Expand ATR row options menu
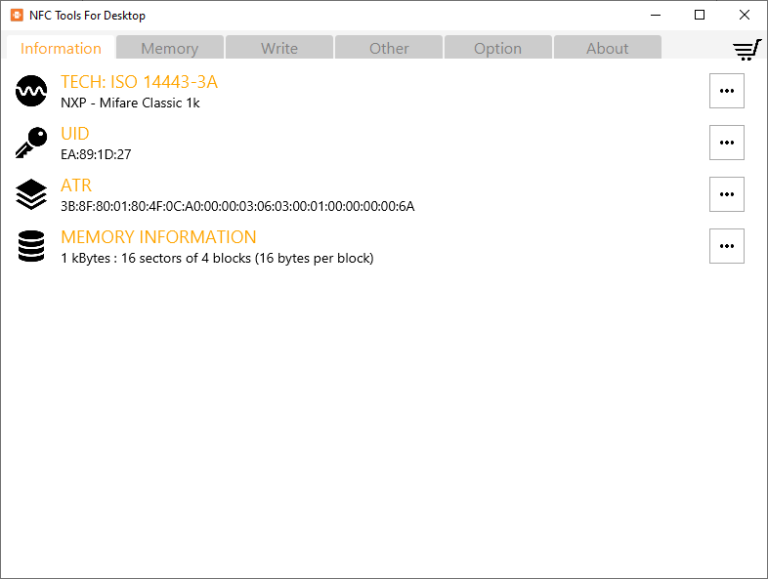 pyautogui.click(x=726, y=194)
